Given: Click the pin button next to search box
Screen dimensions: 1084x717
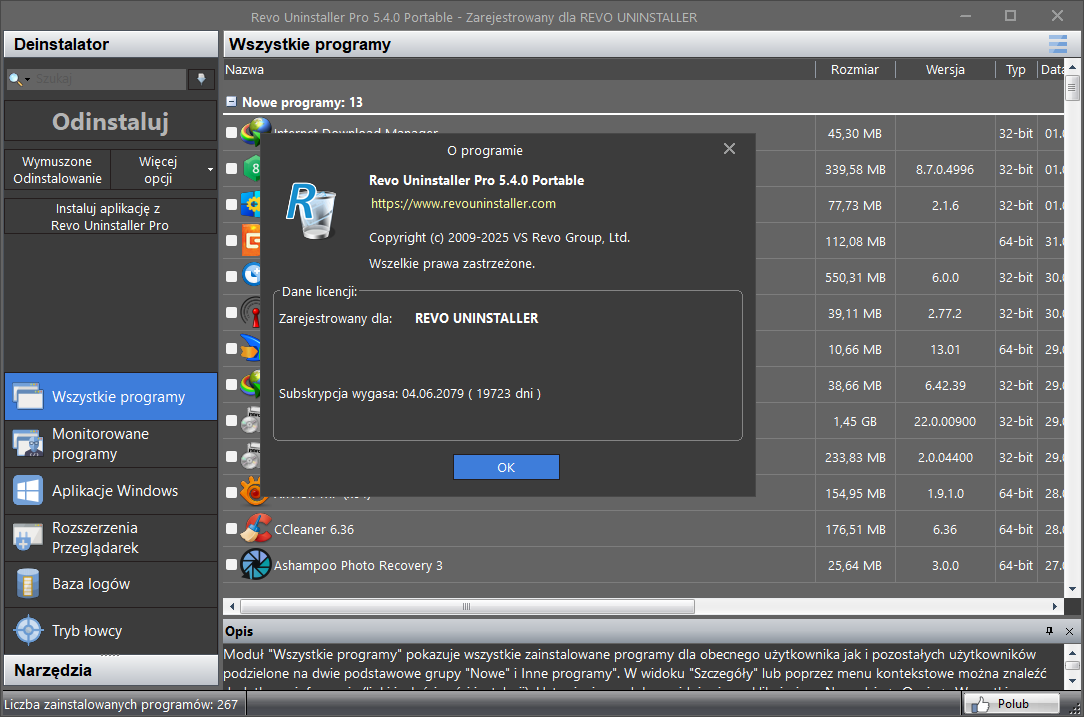Looking at the screenshot, I should [201, 79].
